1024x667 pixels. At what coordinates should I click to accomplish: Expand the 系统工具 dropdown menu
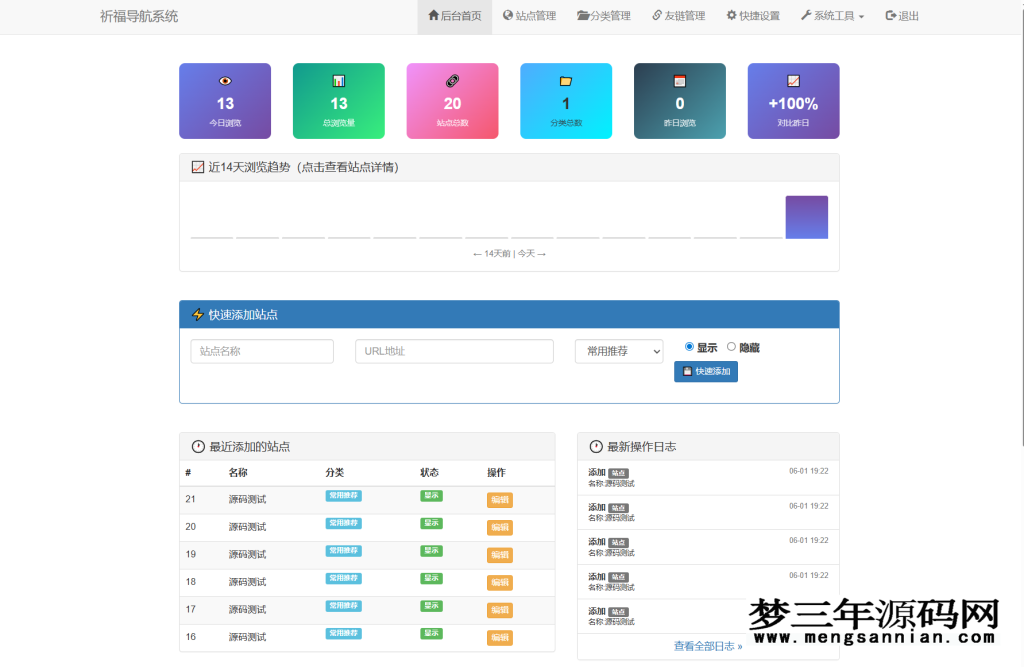pos(832,16)
